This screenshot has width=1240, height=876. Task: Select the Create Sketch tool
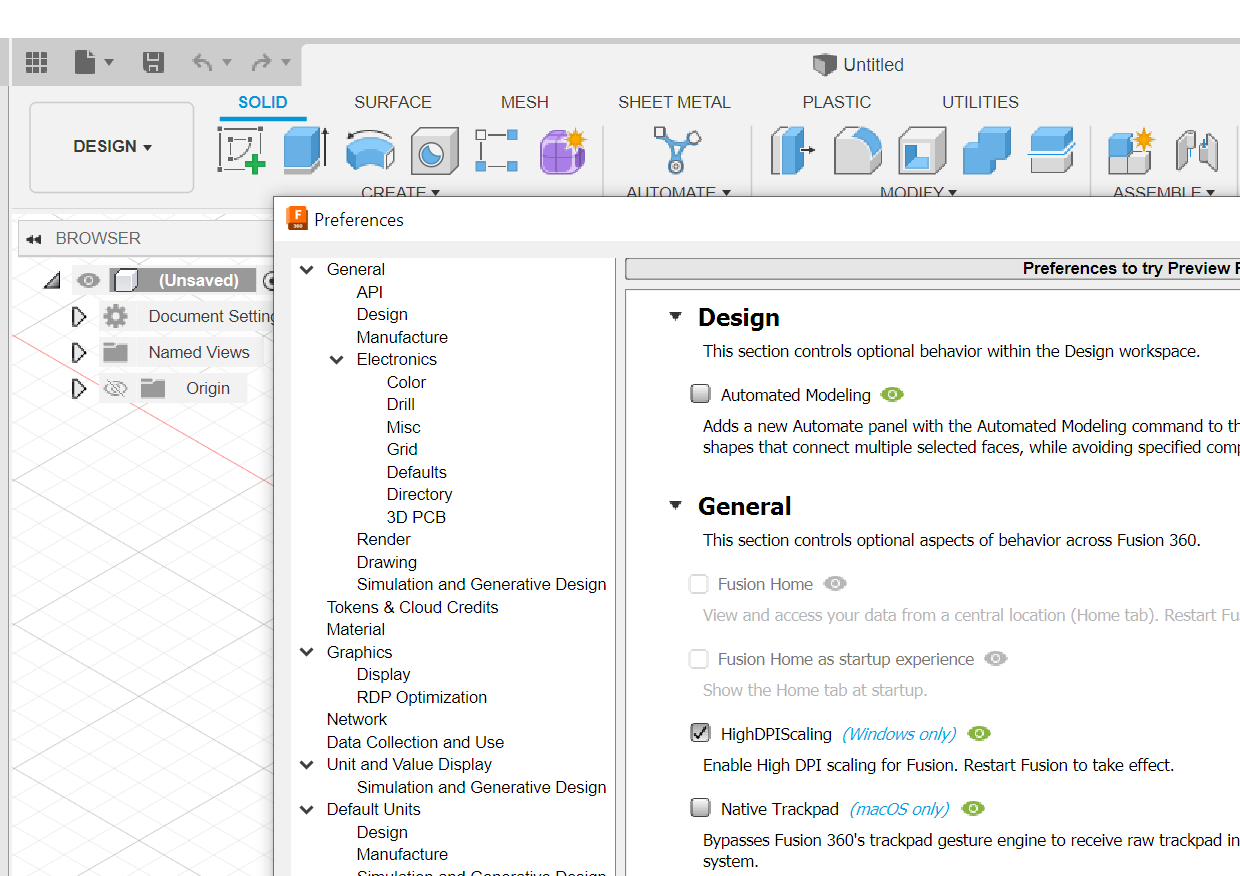tap(241, 150)
